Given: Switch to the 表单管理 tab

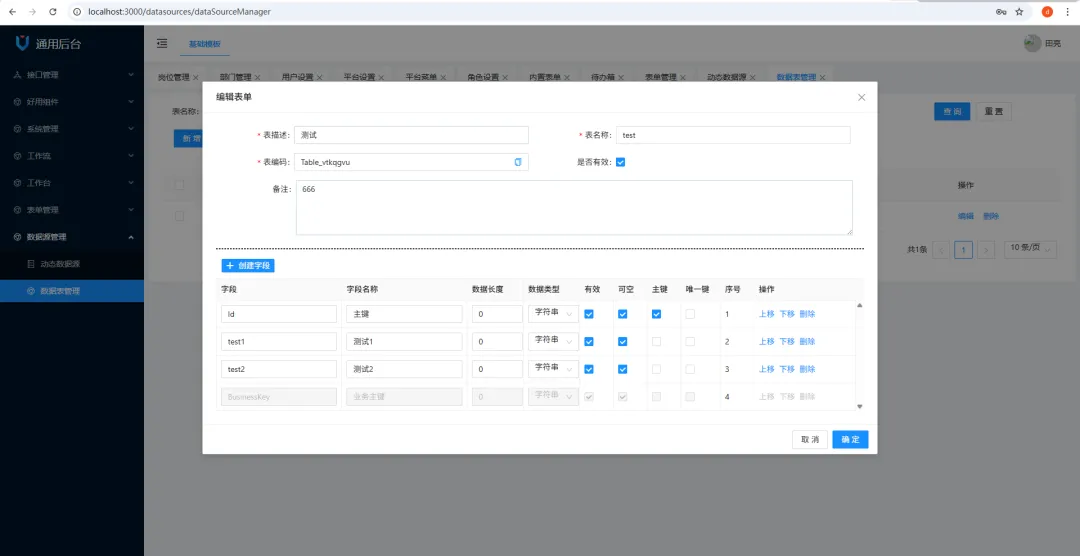Looking at the screenshot, I should pyautogui.click(x=660, y=77).
